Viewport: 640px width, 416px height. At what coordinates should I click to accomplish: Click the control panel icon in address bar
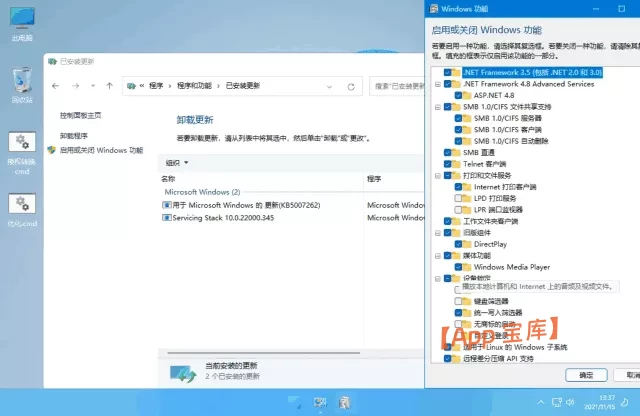click(131, 86)
